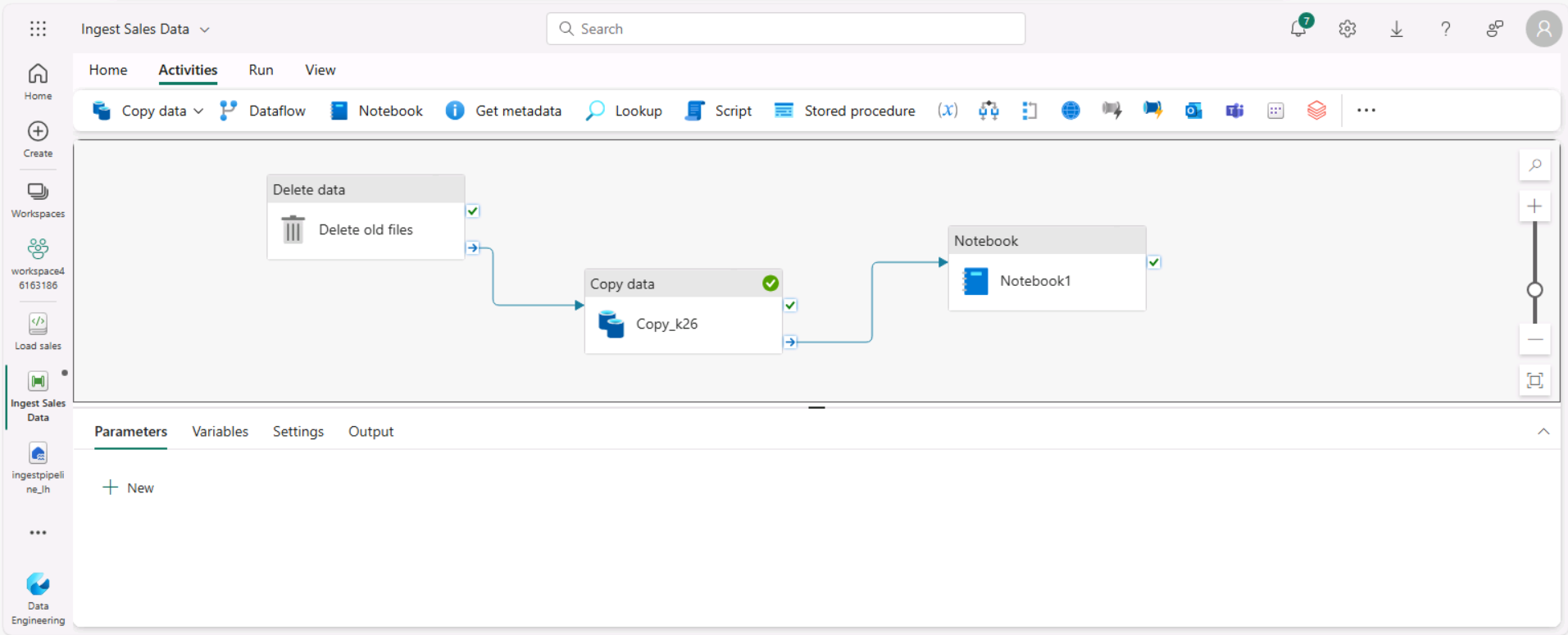This screenshot has width=1568, height=635.
Task: Add a ForEach activity
Action: [1029, 111]
